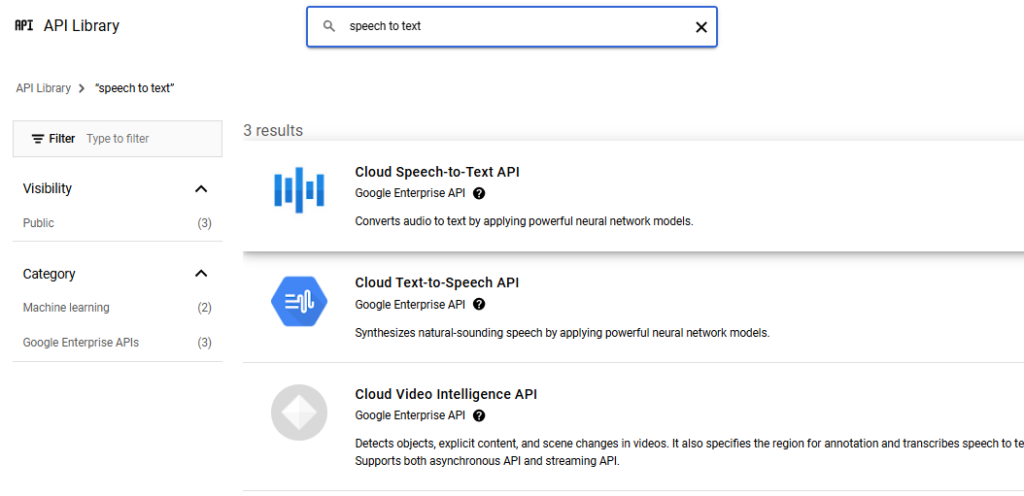Go to API Library breadcrumb link

coord(43,88)
